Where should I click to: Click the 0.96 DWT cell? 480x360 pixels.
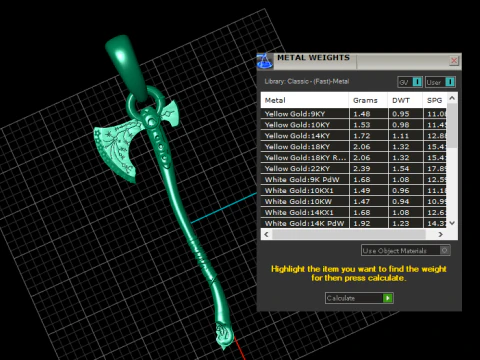[x=406, y=191]
